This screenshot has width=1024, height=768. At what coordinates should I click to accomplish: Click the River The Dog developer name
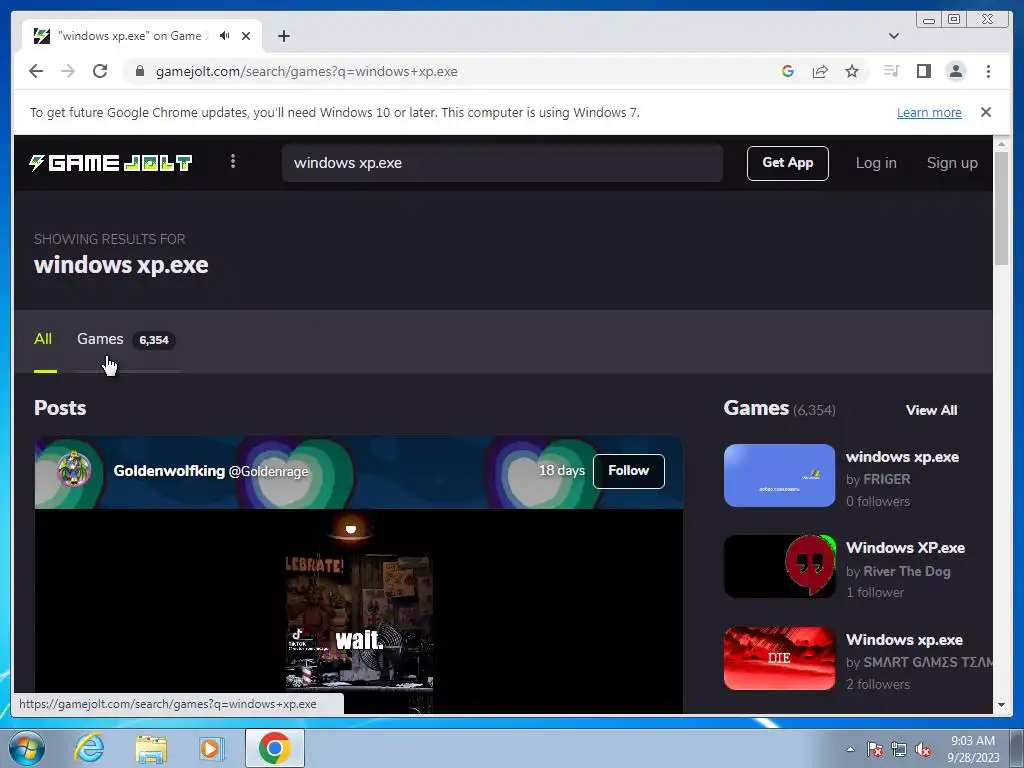pos(906,571)
